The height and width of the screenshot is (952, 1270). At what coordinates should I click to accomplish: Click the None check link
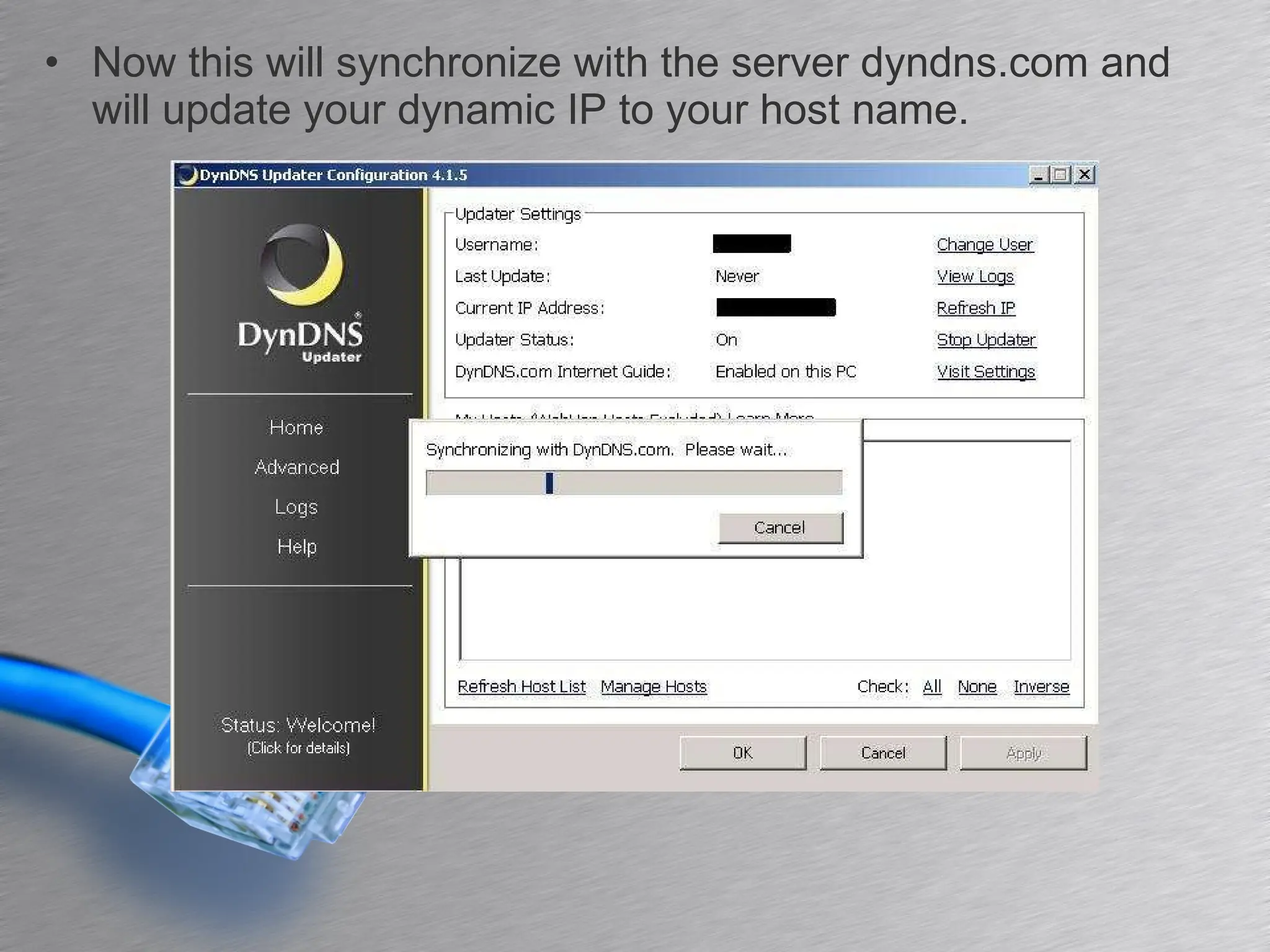(977, 687)
